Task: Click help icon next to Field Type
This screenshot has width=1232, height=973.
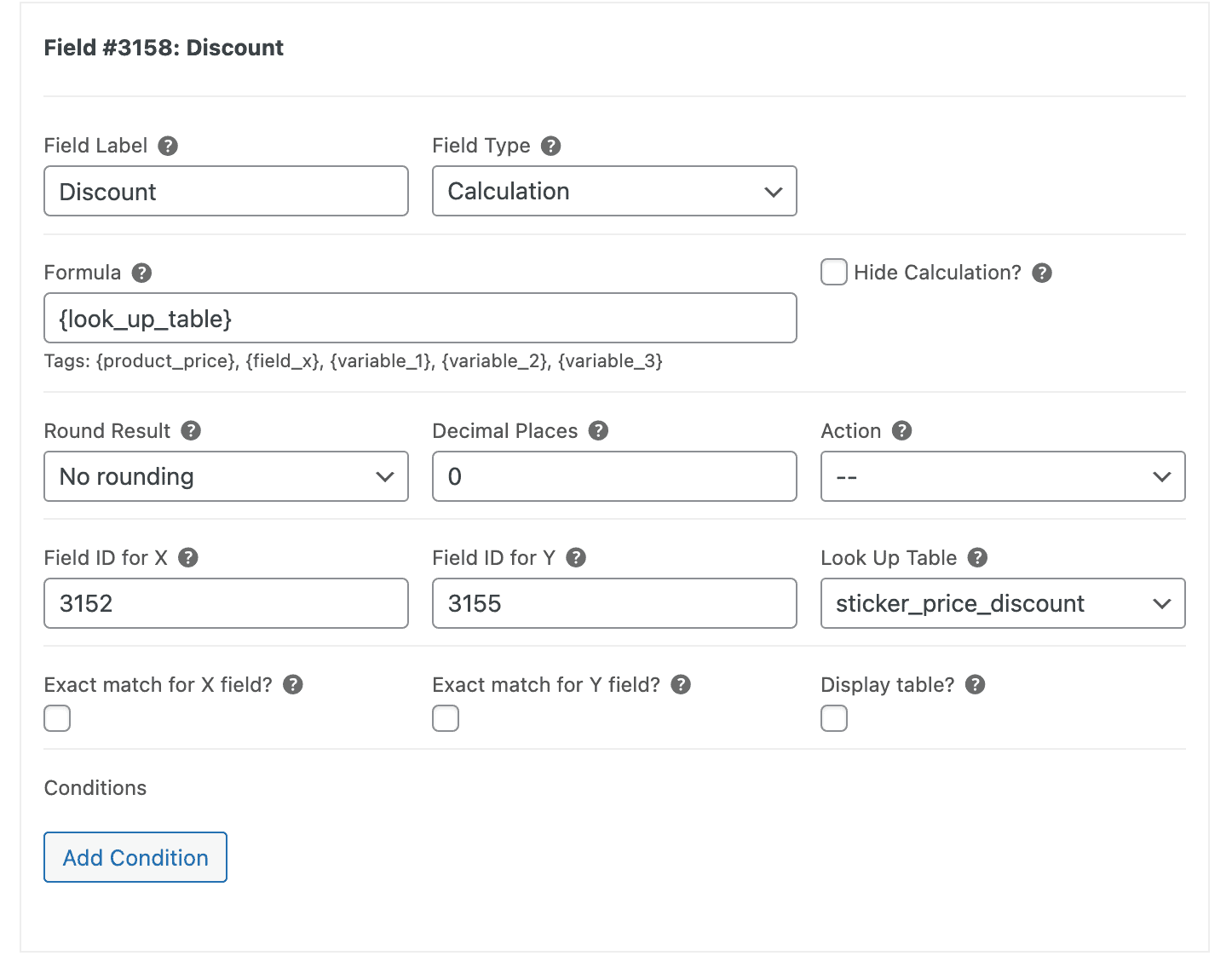Action: click(551, 146)
